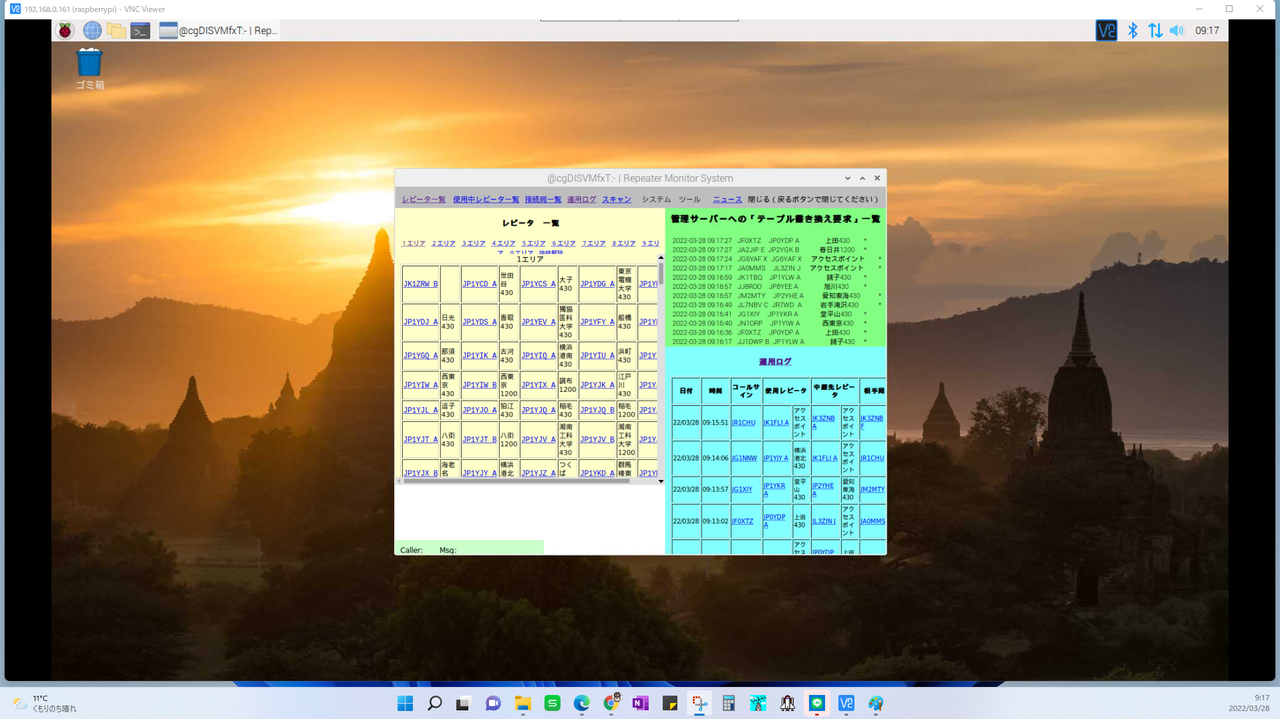Click the repeater list vertical scrollbar
Screen dimensions: 1280x719
coord(661,369)
